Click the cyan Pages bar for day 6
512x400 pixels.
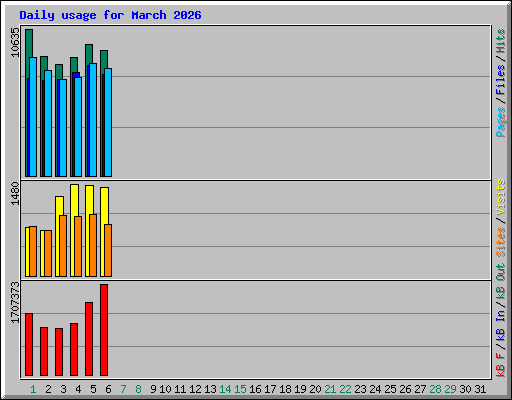108,122
